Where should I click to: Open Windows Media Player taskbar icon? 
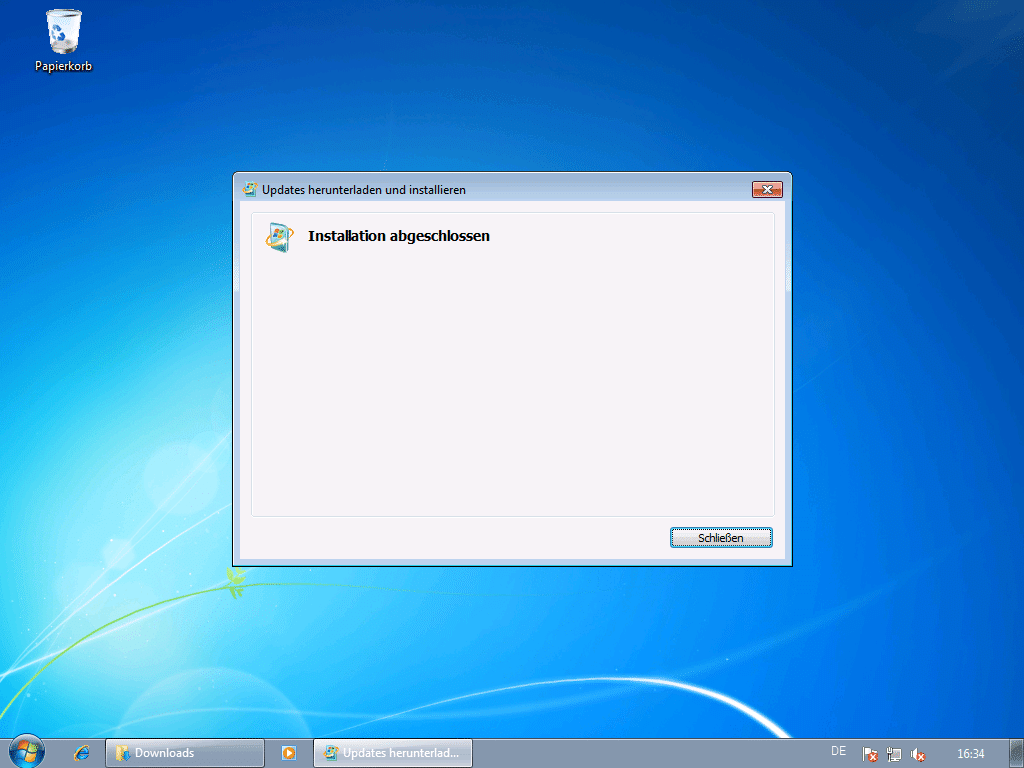(x=289, y=753)
